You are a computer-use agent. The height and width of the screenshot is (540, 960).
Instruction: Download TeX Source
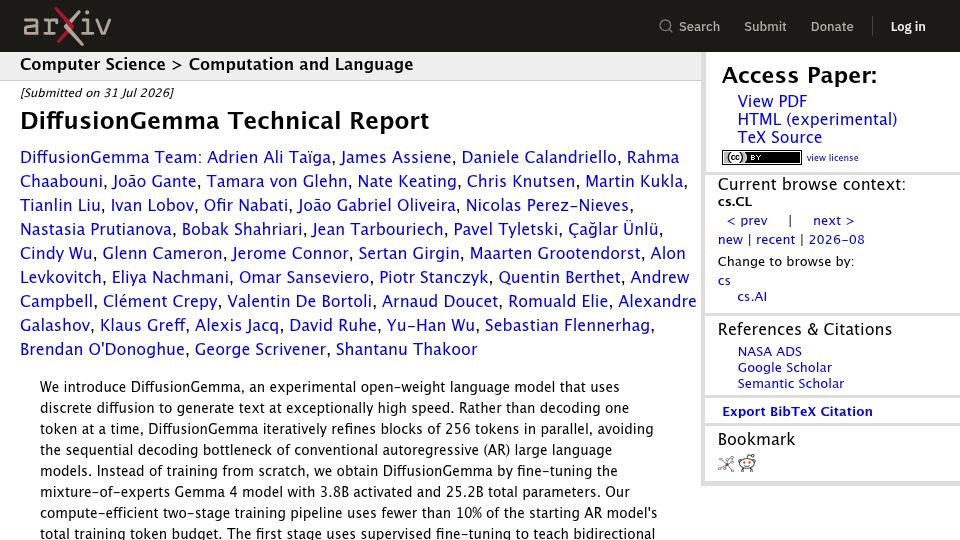click(779, 137)
